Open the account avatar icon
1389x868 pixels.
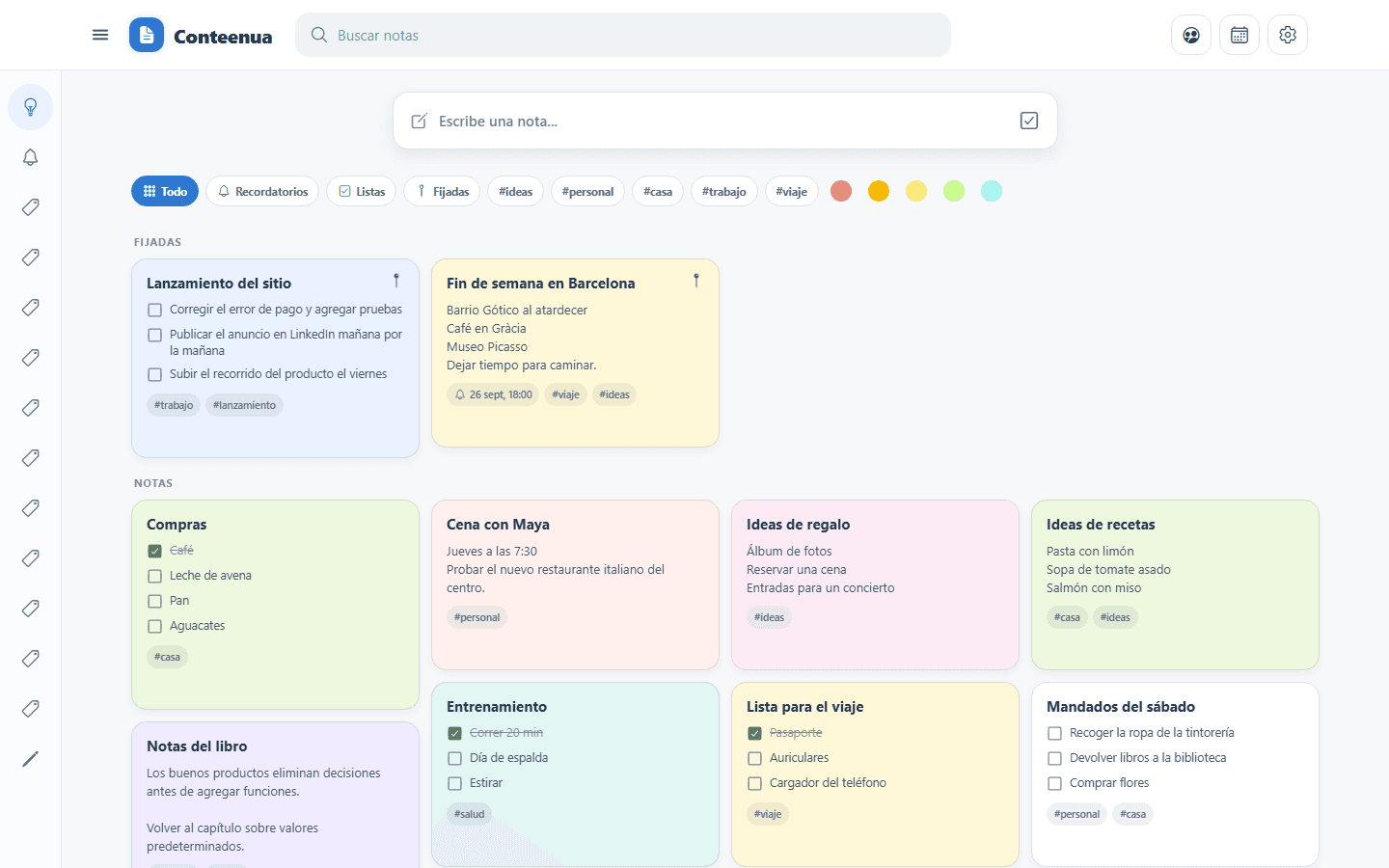[1191, 35]
